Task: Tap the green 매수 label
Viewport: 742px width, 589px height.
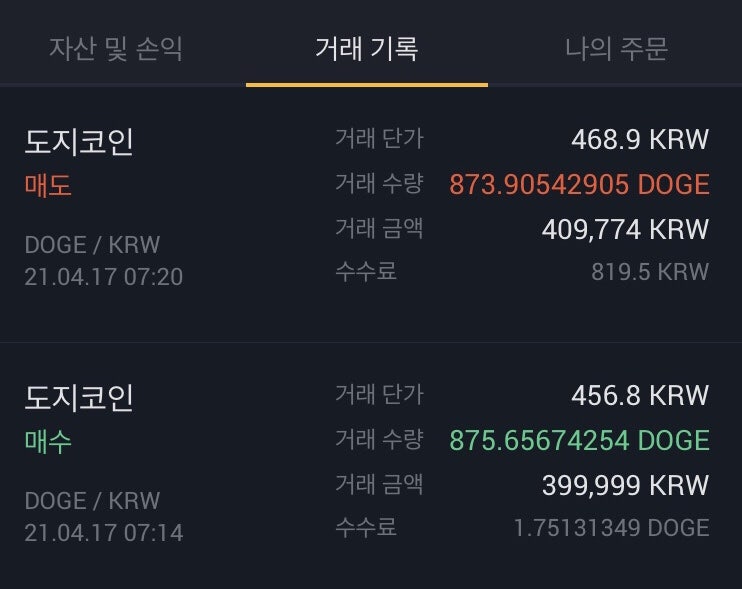Action: [x=48, y=441]
